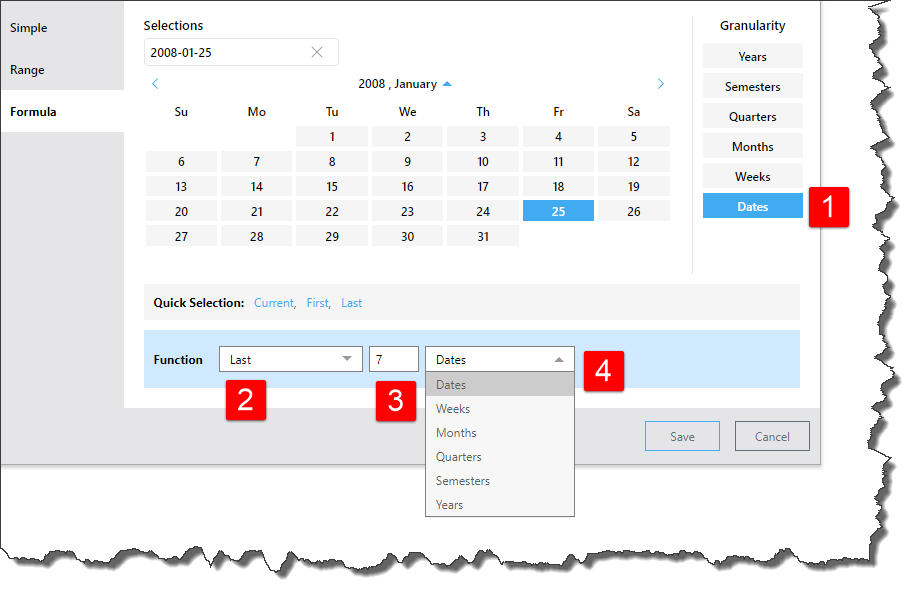
Task: Select January 30 on the calendar
Action: 407,236
